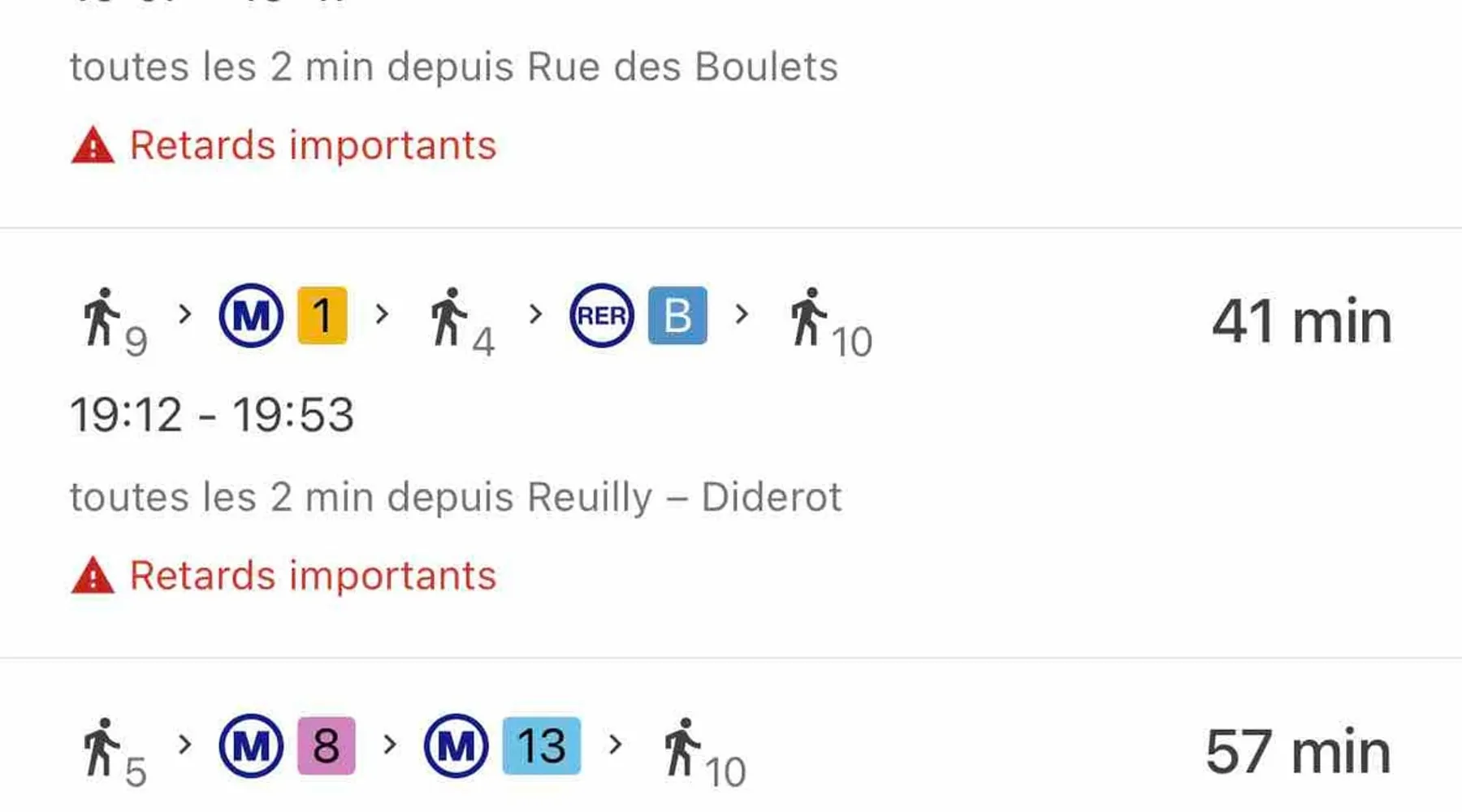Click the warning triangle below Reuilly – Diderot
The image size is (1462, 812).
coord(93,577)
